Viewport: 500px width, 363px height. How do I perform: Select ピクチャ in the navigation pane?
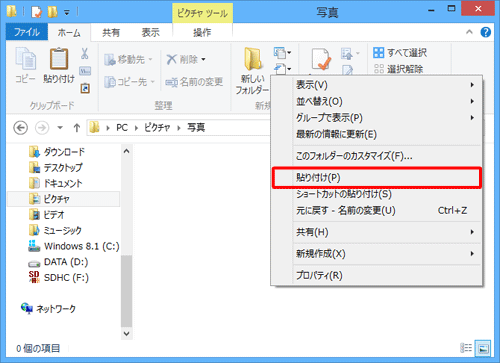[63, 199]
